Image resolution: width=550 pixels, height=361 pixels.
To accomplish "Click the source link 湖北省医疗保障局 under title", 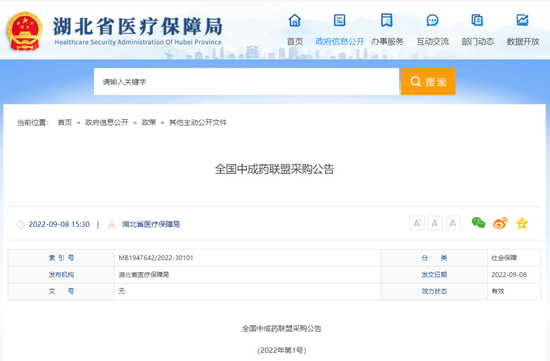I will (x=151, y=224).
